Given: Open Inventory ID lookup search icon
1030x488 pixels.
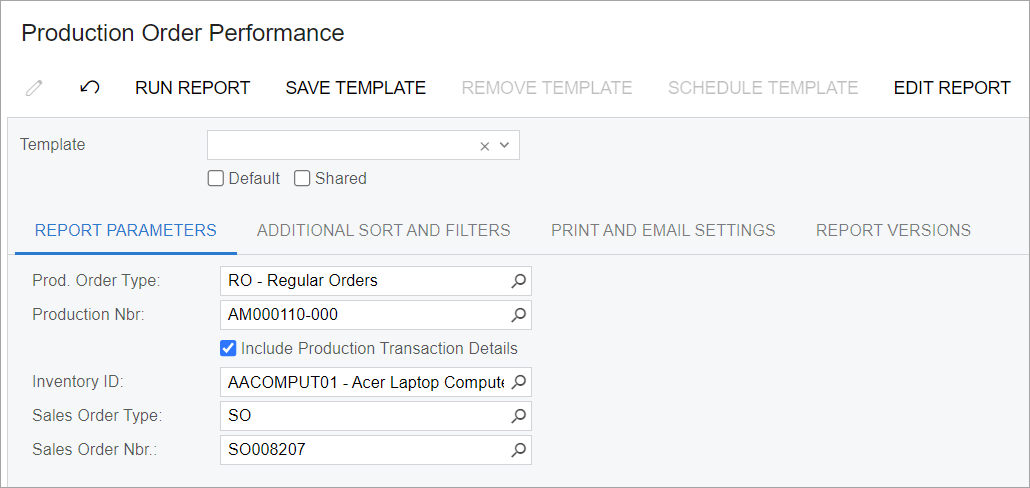Looking at the screenshot, I should click(x=518, y=382).
